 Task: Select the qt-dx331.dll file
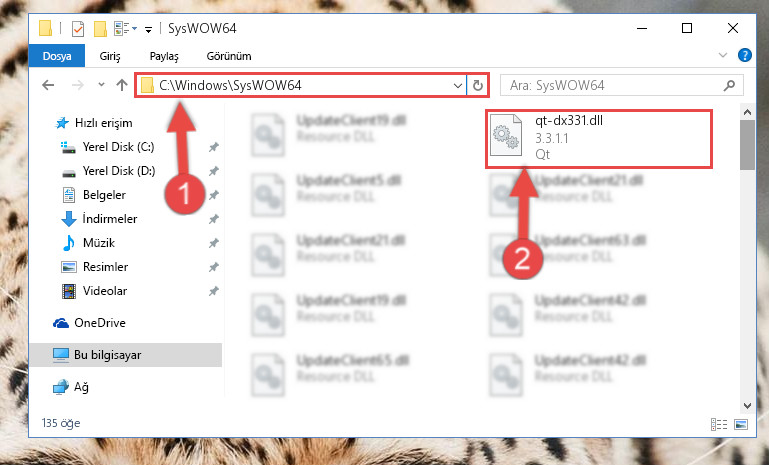[x=598, y=139]
